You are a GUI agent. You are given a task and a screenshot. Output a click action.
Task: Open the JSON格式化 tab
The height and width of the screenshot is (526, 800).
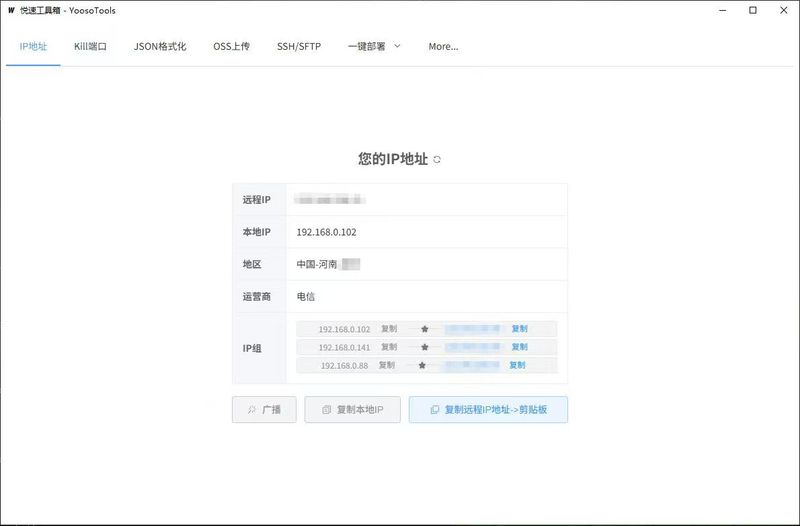pos(160,46)
